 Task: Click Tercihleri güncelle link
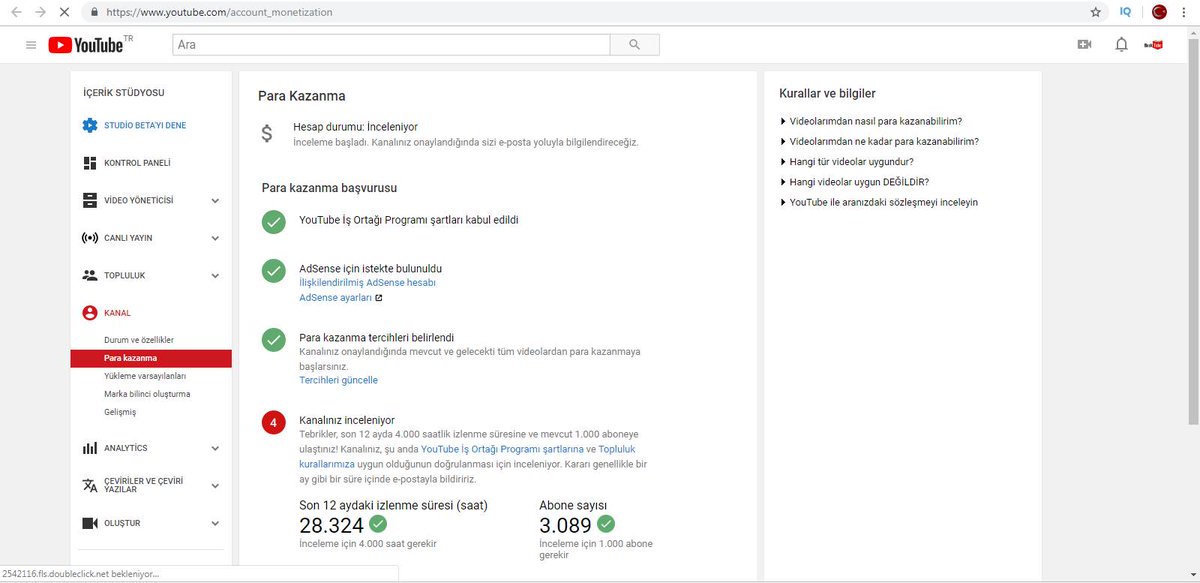[338, 380]
